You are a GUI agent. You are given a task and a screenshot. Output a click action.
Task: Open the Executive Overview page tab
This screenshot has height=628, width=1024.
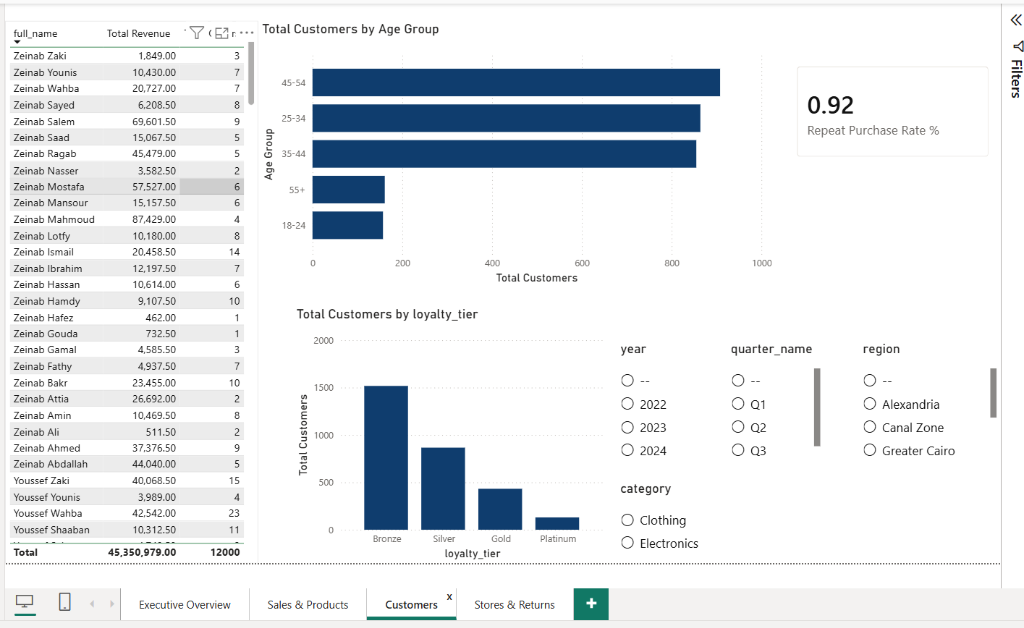tap(184, 604)
